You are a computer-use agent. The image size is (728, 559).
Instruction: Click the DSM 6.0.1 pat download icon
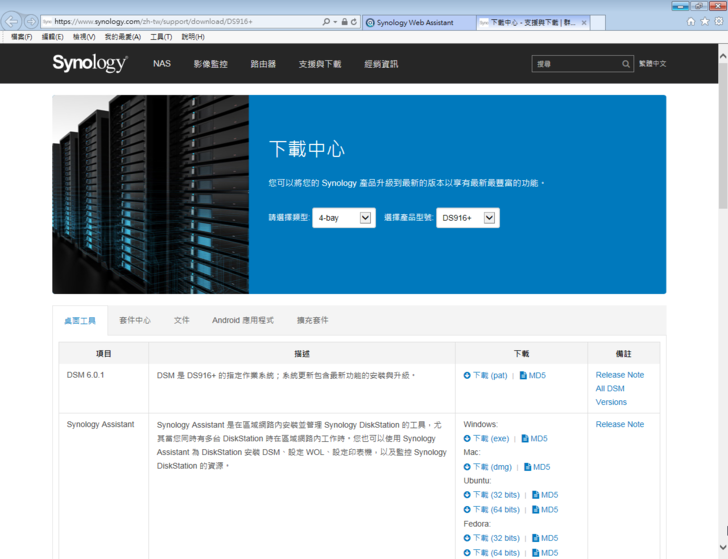pyautogui.click(x=467, y=376)
